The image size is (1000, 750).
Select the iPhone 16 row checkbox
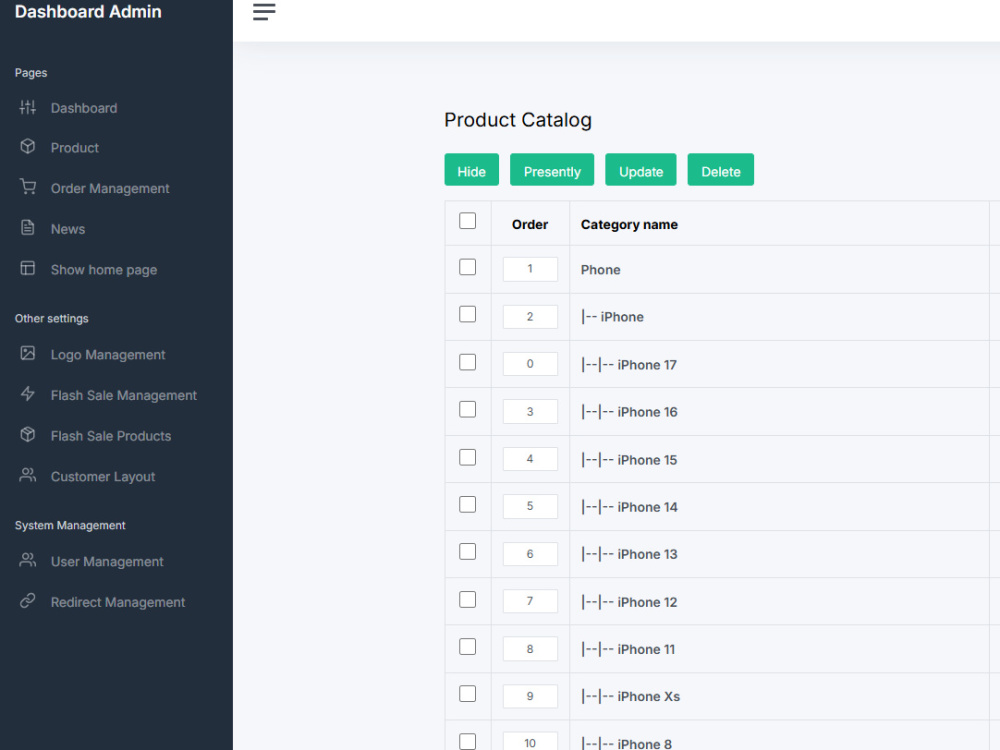point(467,409)
